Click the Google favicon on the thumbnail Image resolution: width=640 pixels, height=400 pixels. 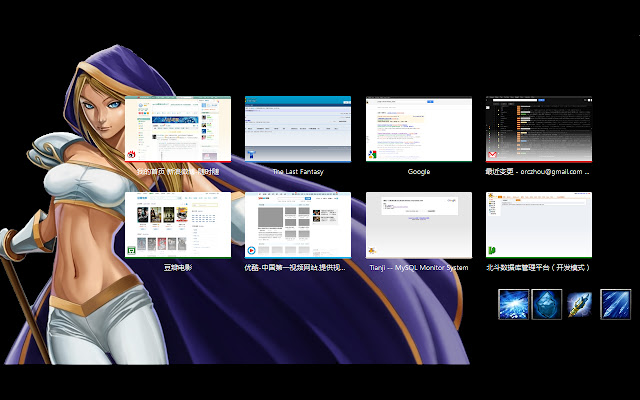pos(372,155)
